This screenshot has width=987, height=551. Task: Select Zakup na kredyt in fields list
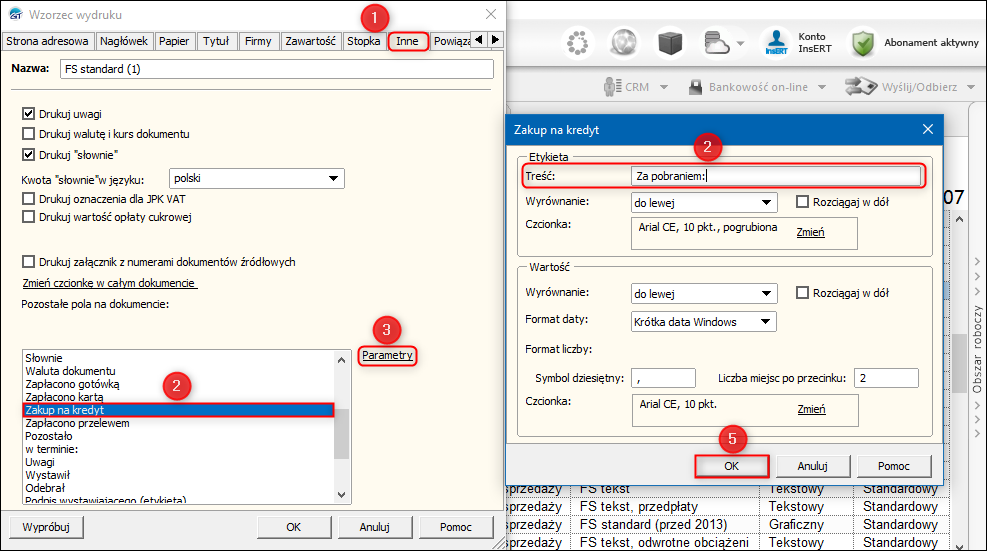(178, 410)
